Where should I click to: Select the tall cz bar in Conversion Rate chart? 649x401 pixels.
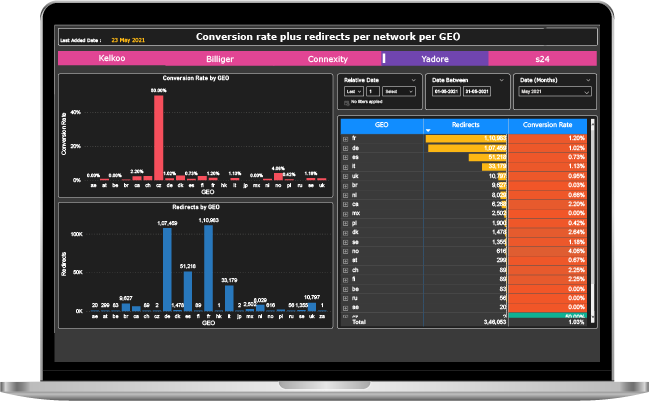(x=159, y=138)
